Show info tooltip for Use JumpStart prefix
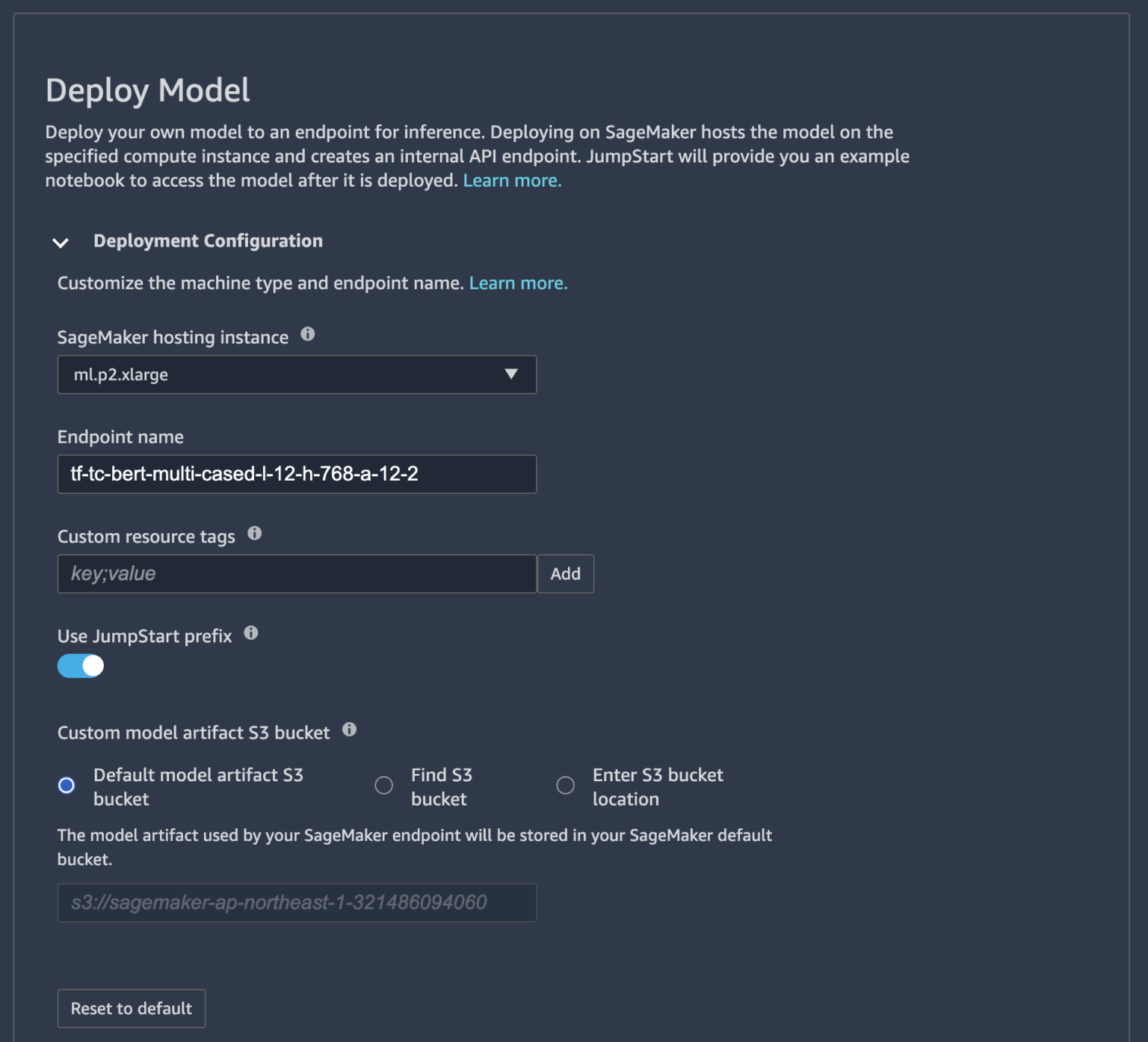The width and height of the screenshot is (1148, 1042). [x=251, y=633]
